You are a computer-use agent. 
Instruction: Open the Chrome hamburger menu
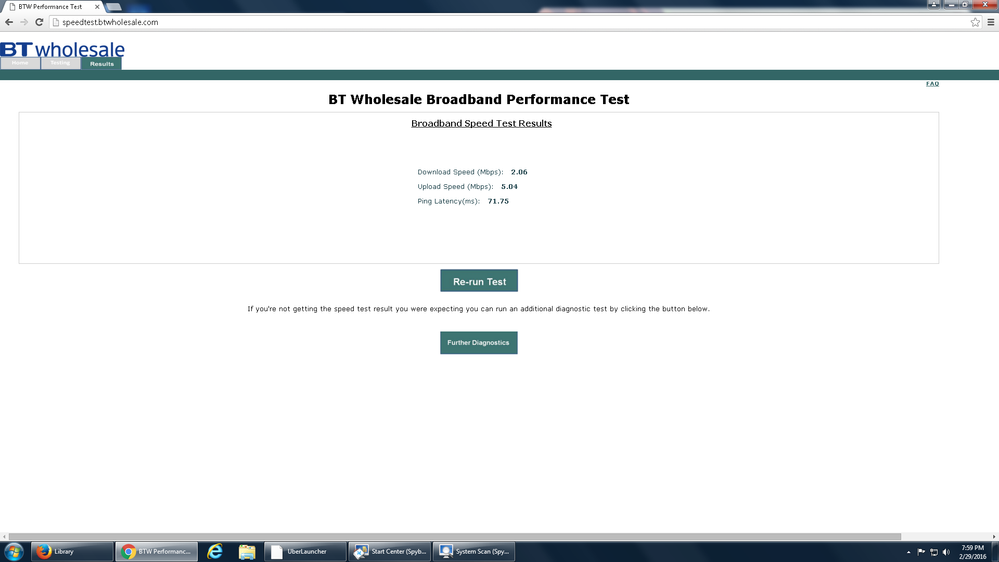tap(991, 22)
